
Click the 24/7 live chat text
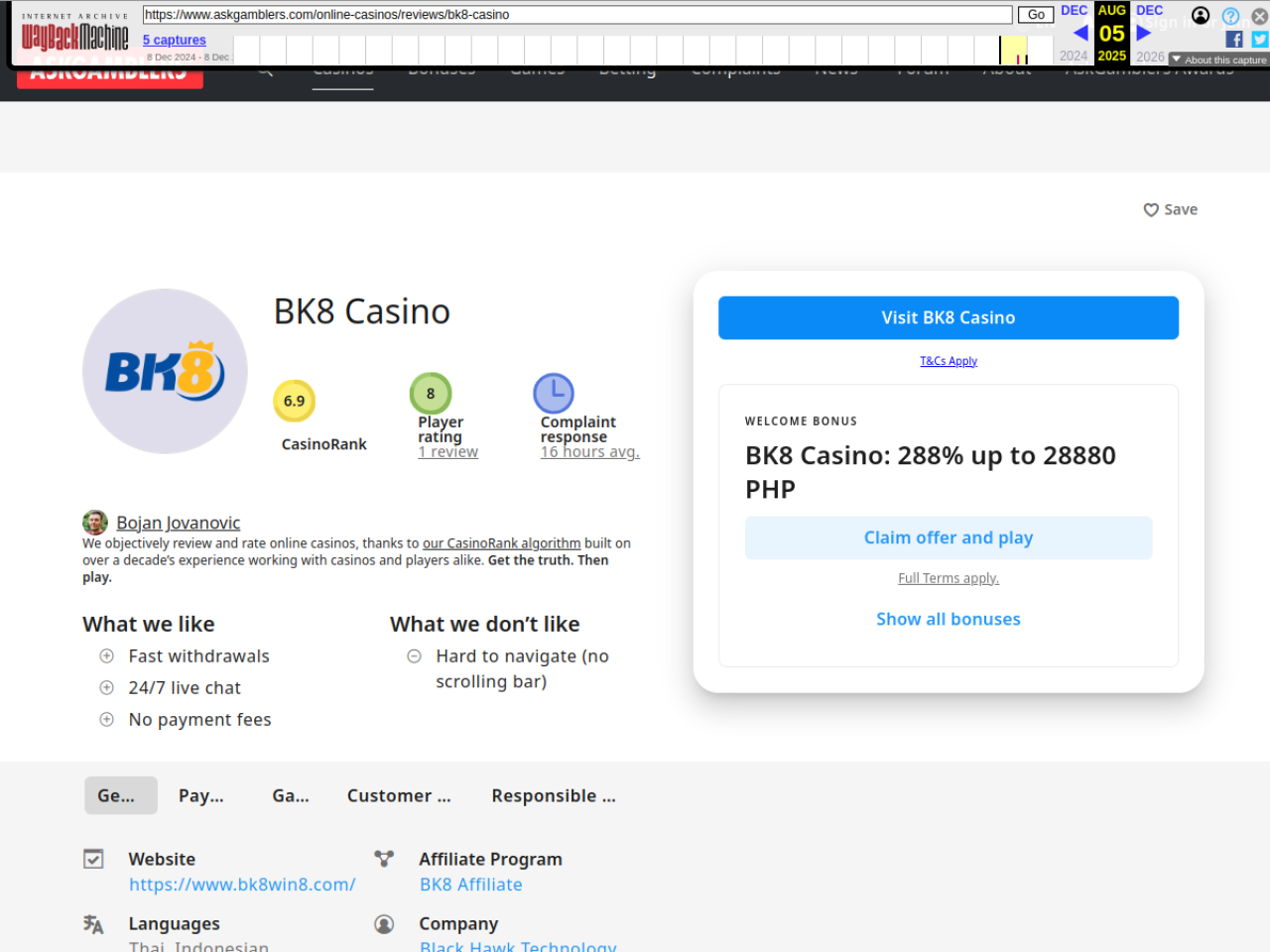coord(185,688)
